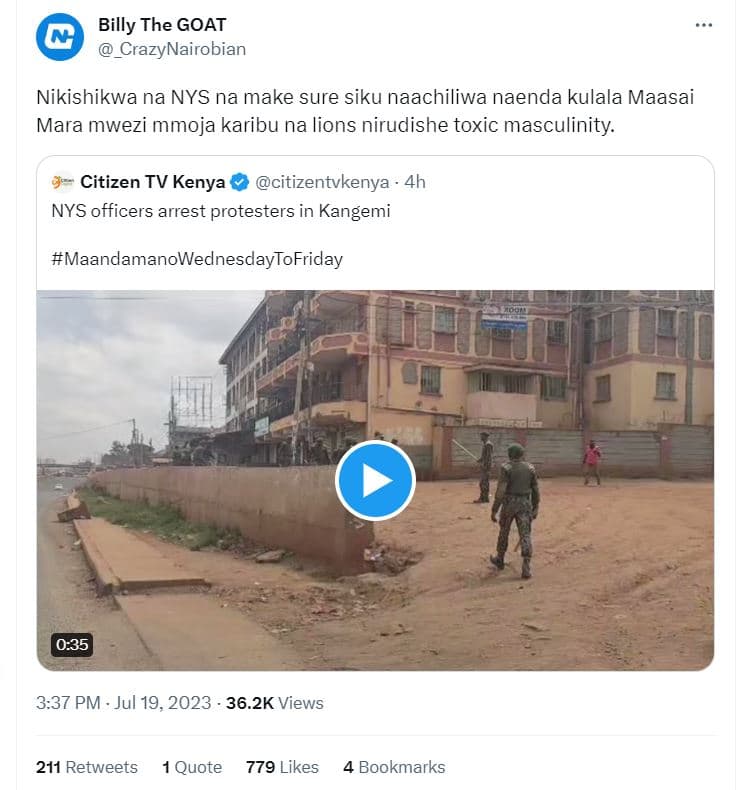Show the 779 Likes list
Image resolution: width=741 pixels, height=790 pixels.
282,767
